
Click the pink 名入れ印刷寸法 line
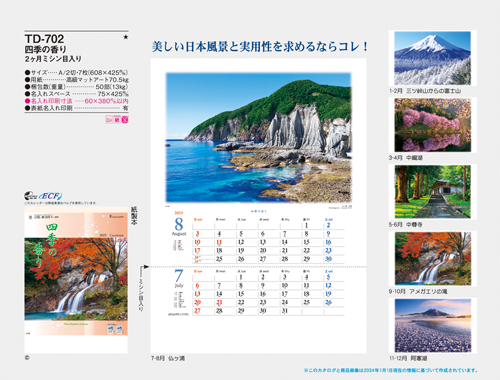tap(76, 101)
